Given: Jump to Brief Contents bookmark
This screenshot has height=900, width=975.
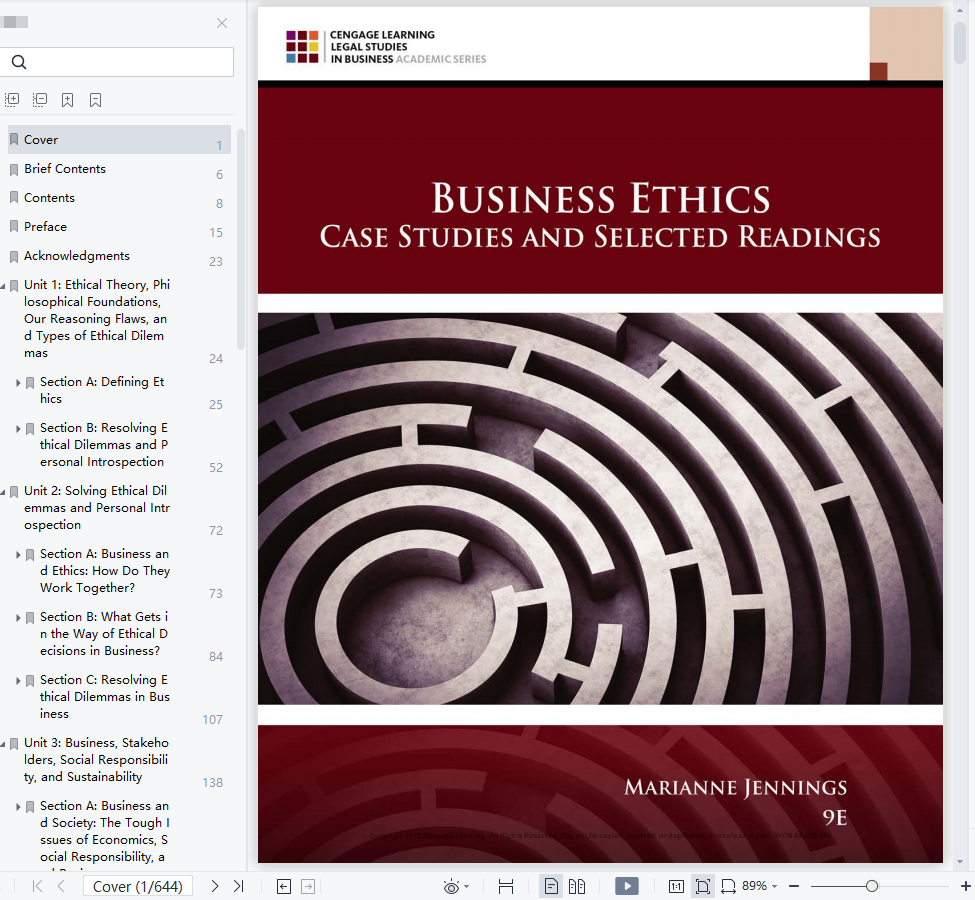Looking at the screenshot, I should point(65,169).
